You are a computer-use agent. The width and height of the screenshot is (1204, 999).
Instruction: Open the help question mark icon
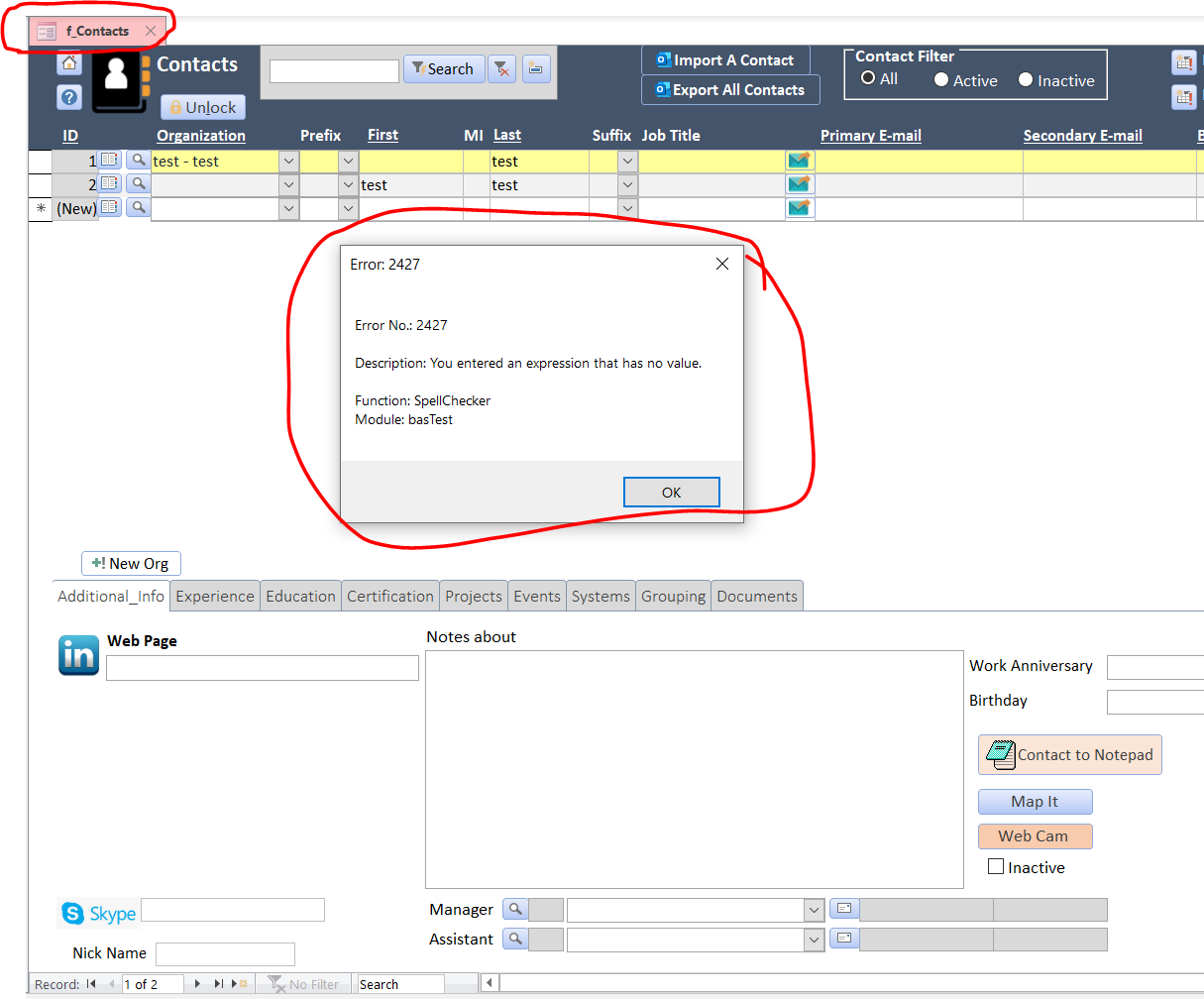tap(69, 97)
